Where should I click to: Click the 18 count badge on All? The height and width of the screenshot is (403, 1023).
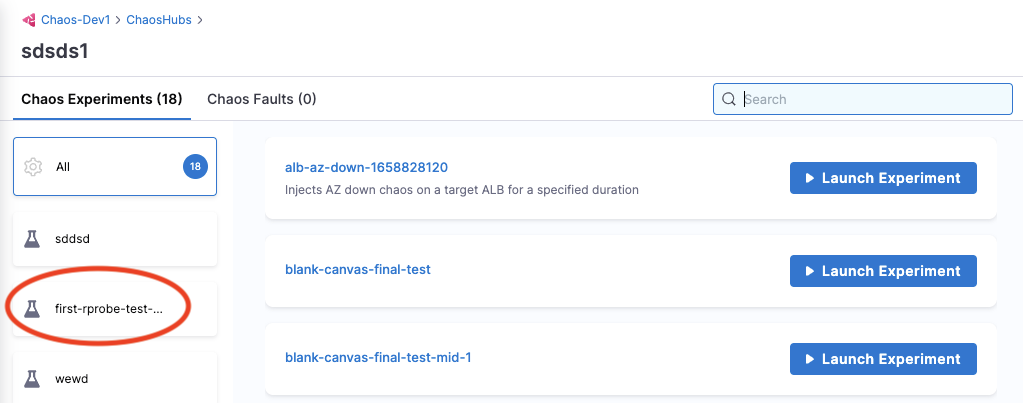pos(195,167)
